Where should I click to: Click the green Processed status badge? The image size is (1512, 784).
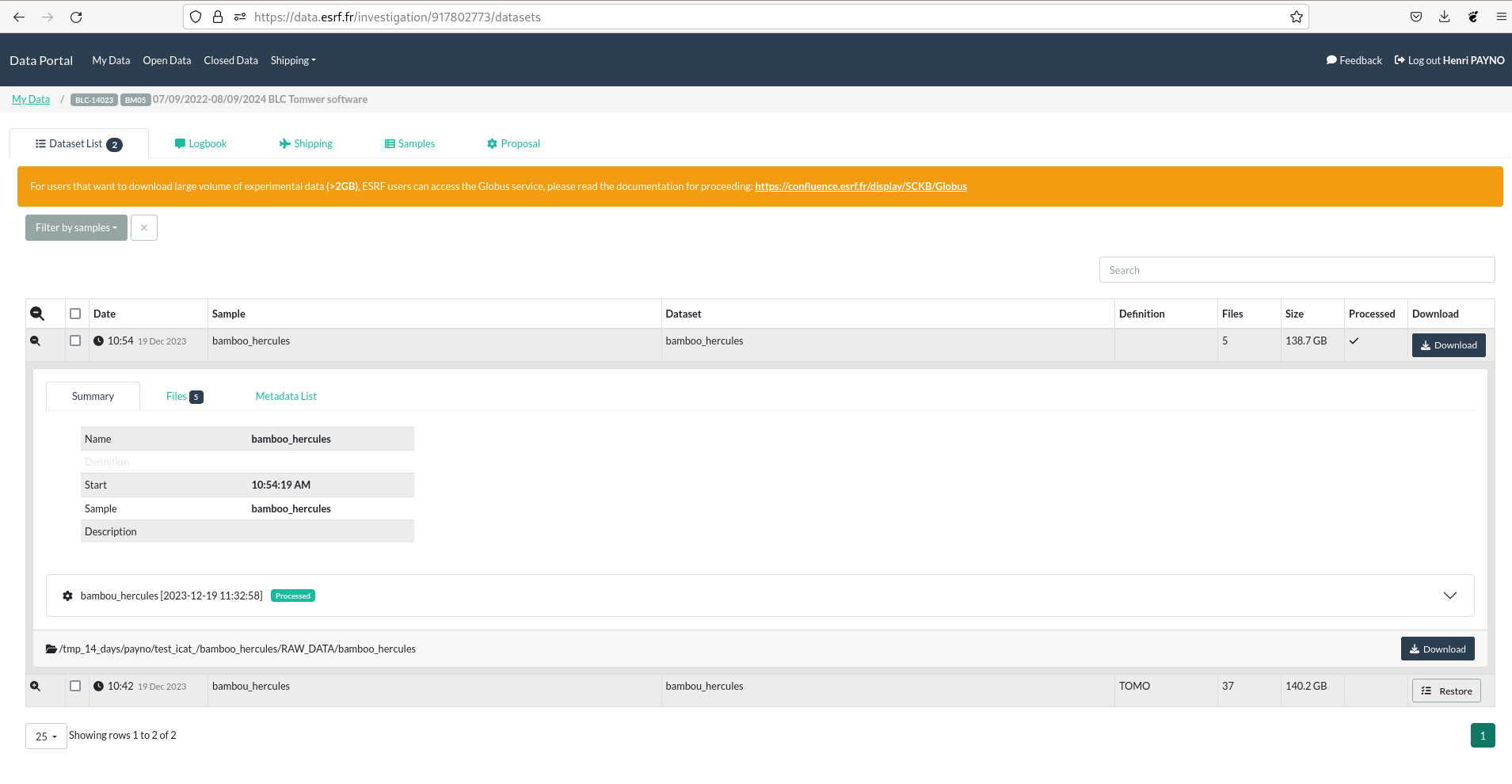293,596
